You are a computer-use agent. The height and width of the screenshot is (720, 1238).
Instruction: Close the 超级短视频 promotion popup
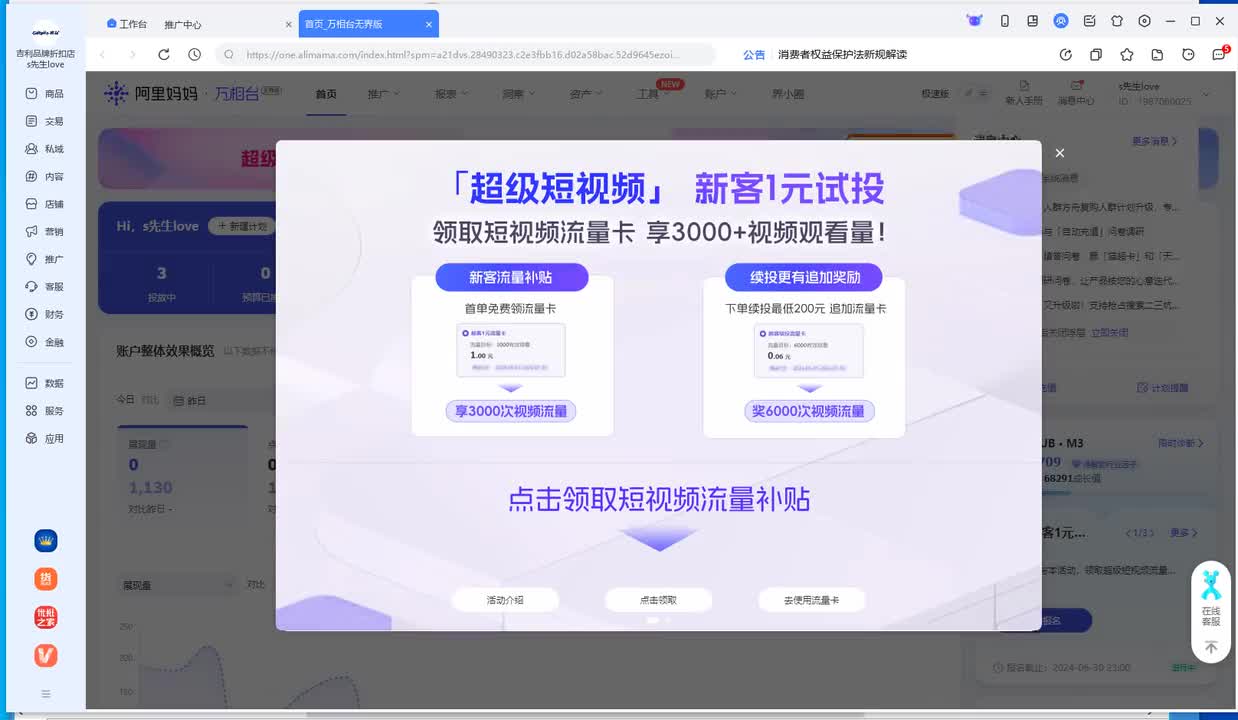click(1060, 153)
